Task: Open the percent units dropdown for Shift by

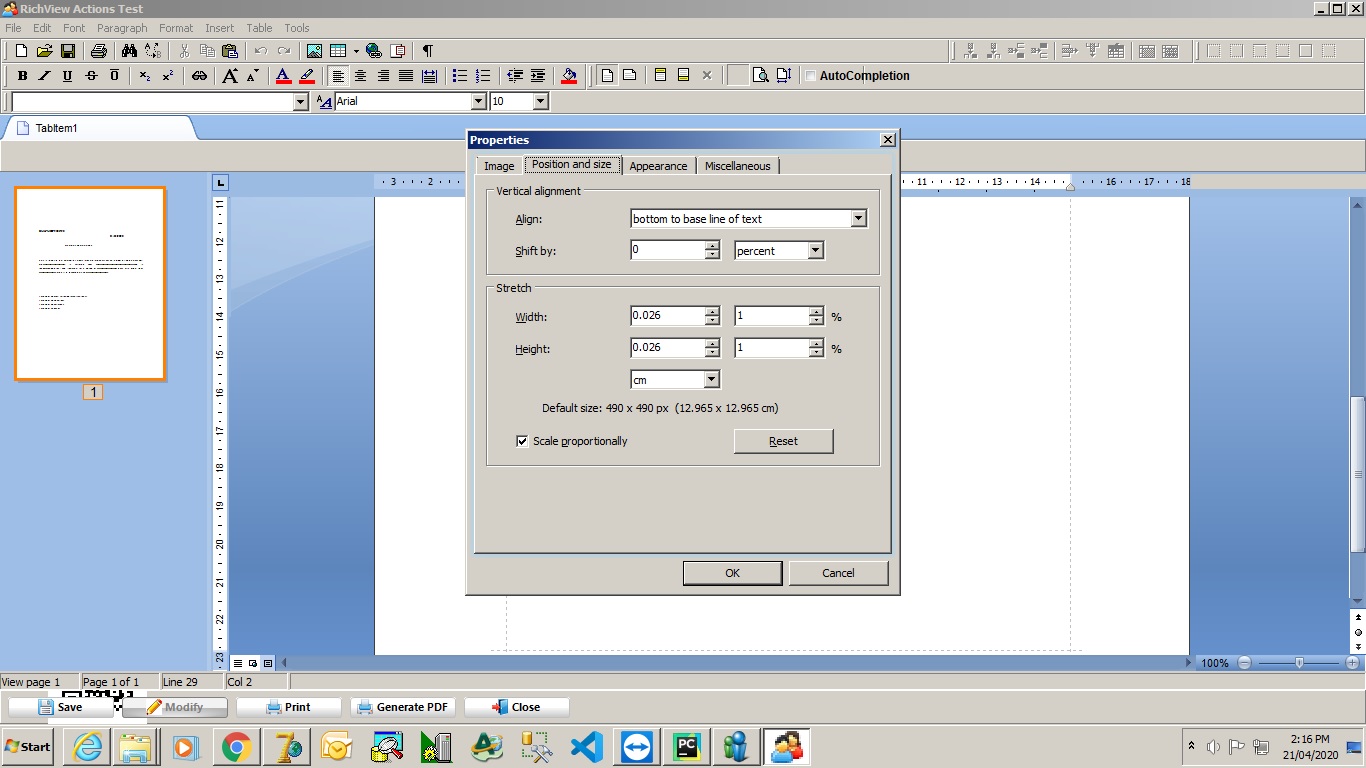Action: (816, 251)
